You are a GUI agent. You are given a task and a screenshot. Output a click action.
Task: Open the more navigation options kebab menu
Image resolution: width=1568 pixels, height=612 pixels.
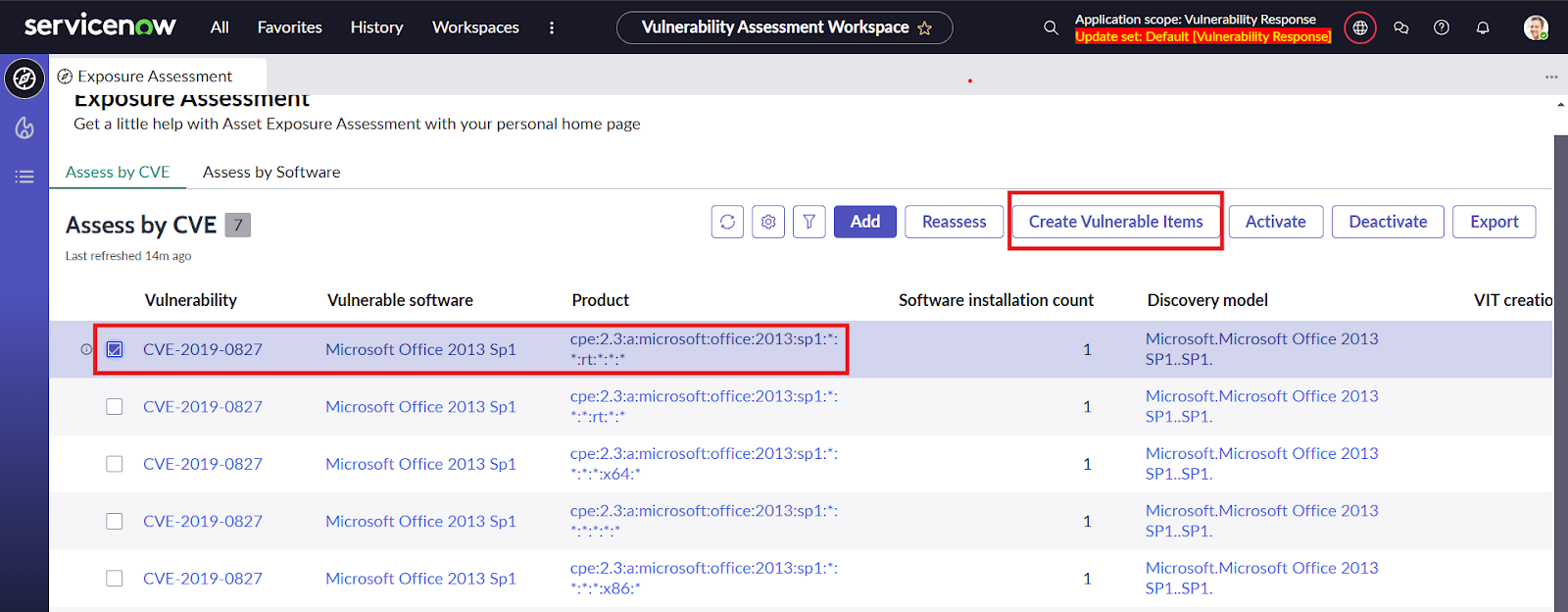click(x=552, y=27)
